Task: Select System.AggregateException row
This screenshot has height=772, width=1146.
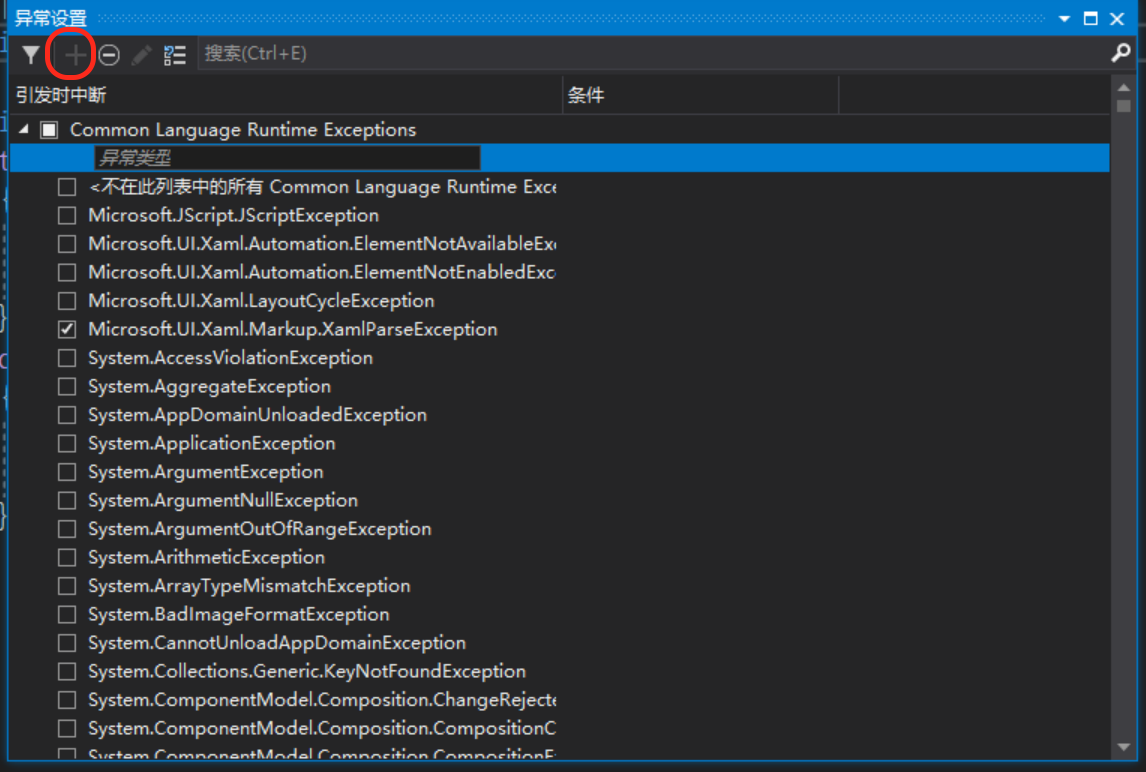Action: coord(209,386)
